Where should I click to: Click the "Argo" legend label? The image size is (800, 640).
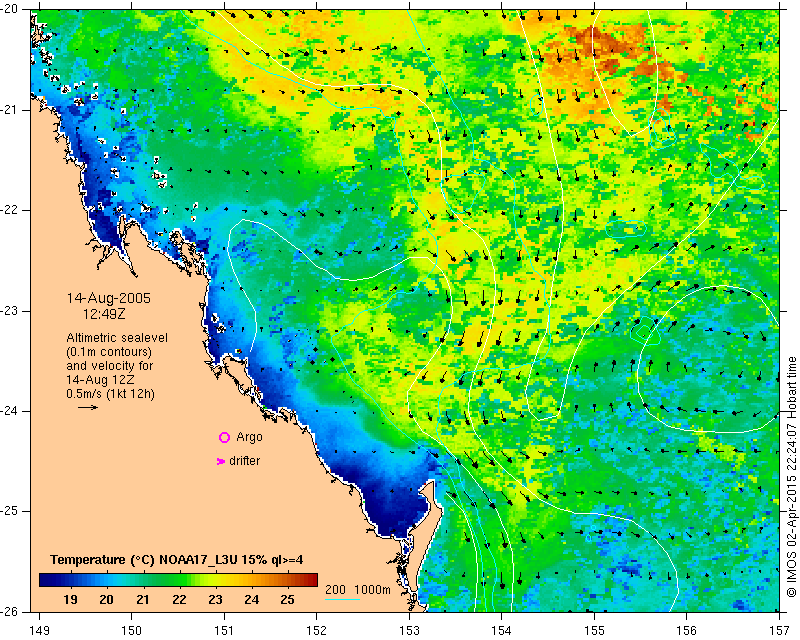point(249,437)
